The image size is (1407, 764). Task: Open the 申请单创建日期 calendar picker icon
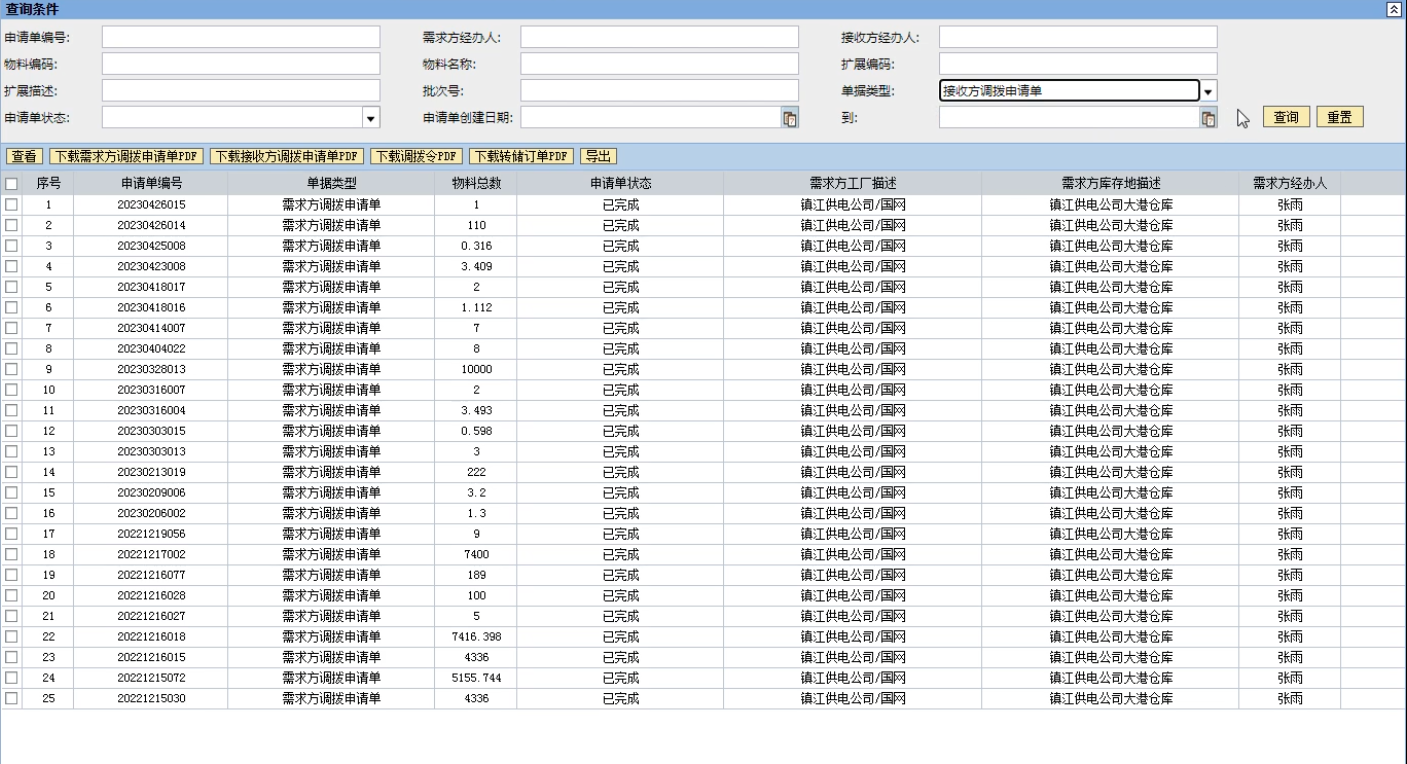tap(789, 118)
